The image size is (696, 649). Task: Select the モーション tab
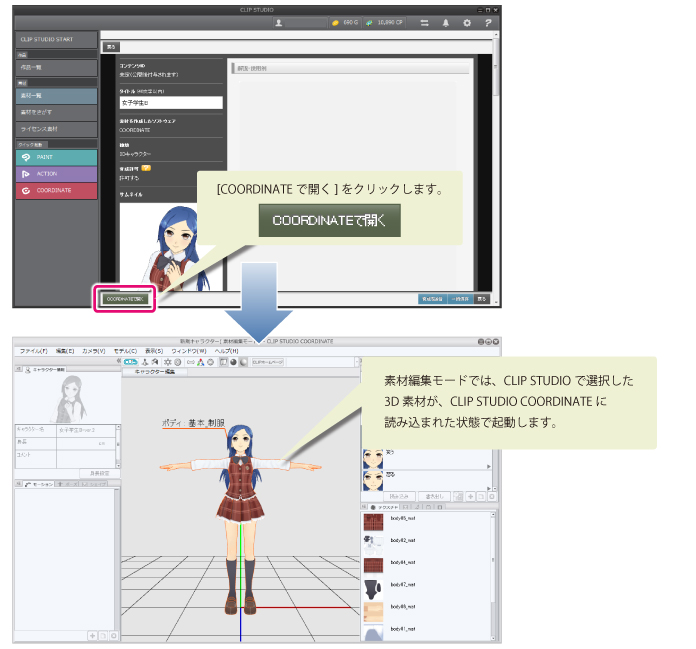click(x=39, y=484)
